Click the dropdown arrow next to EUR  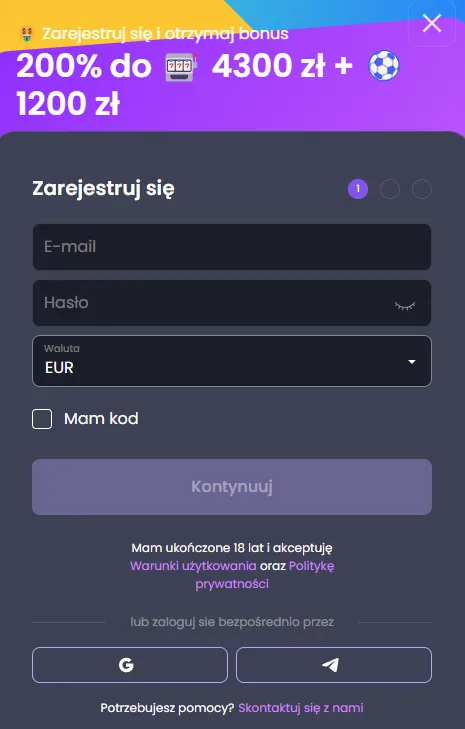412,362
